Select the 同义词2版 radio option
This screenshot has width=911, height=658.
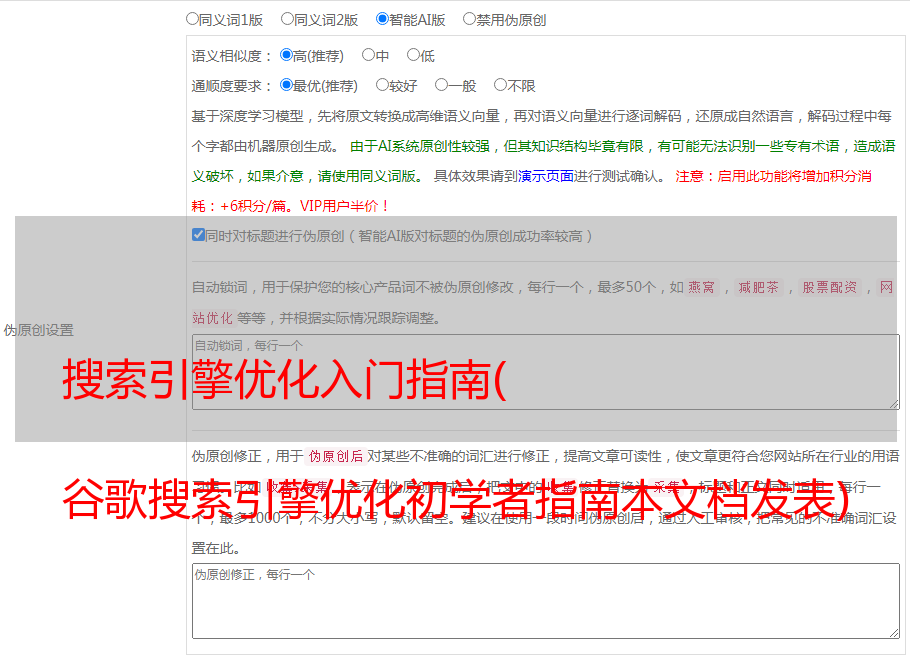pyautogui.click(x=287, y=19)
